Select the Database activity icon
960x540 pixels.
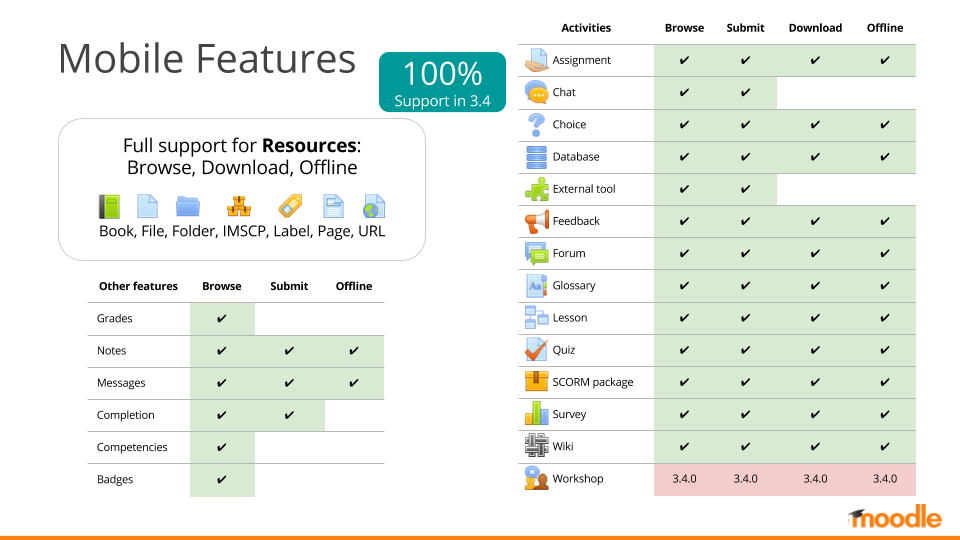point(536,157)
